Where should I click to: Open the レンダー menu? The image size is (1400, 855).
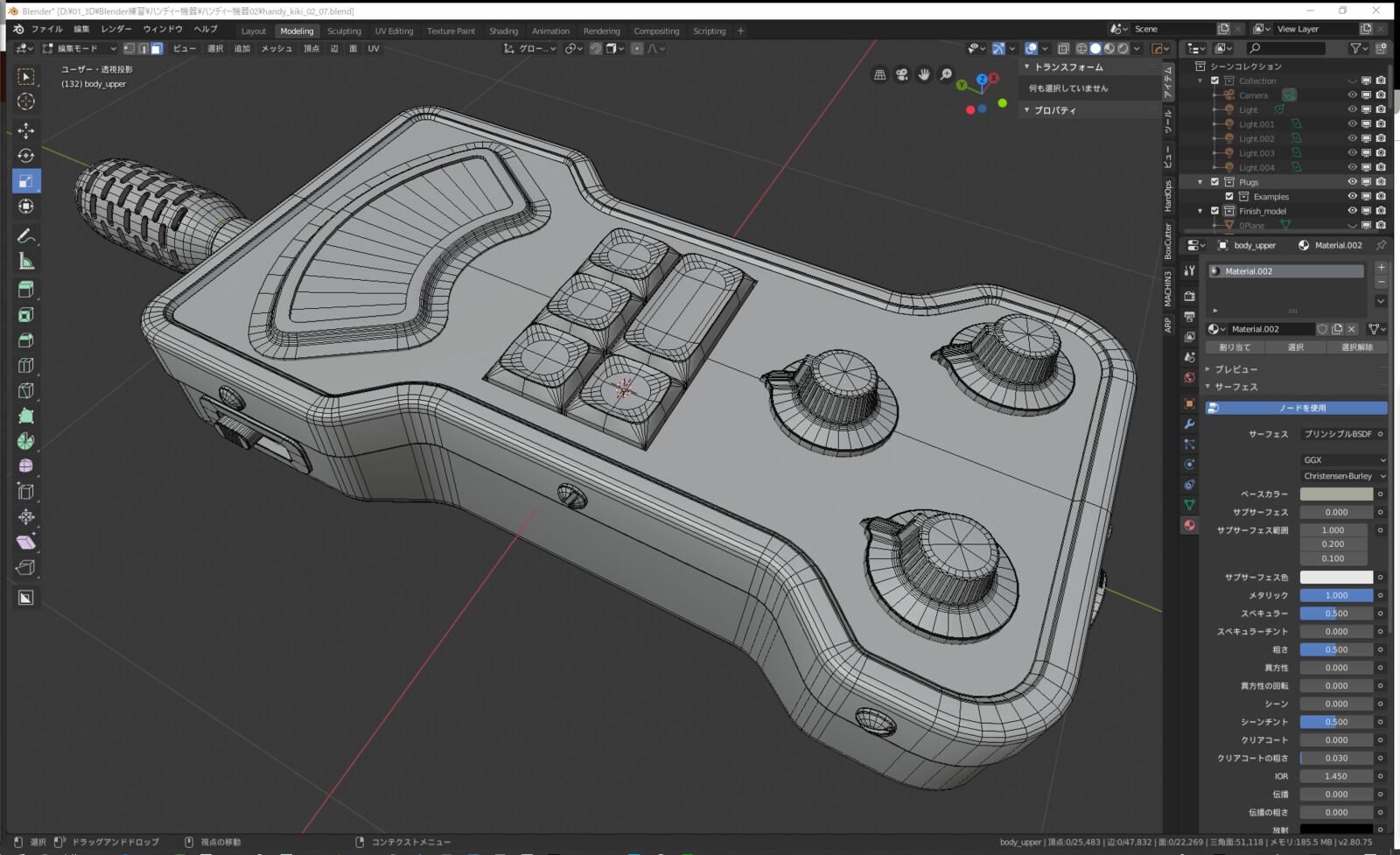click(116, 29)
